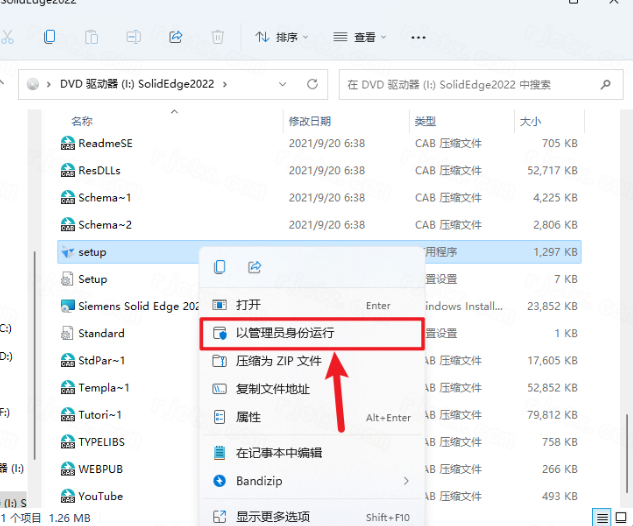This screenshot has height=526, width=633.
Task: Click the Delete trash icon in the toolbar
Action: point(218,37)
